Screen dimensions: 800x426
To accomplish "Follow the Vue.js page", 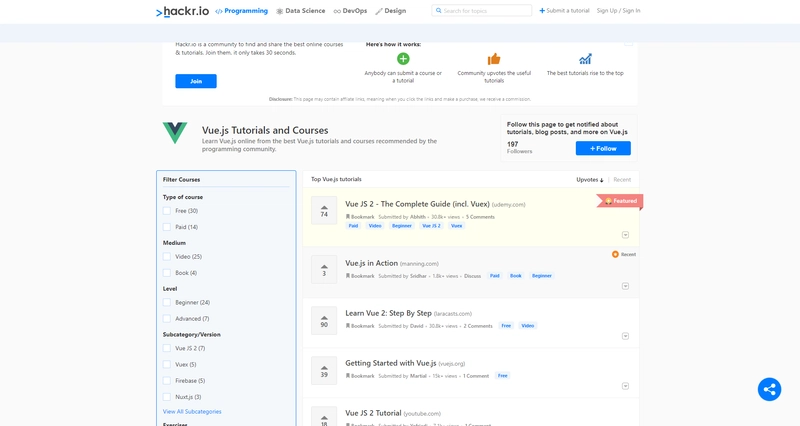I will point(603,148).
